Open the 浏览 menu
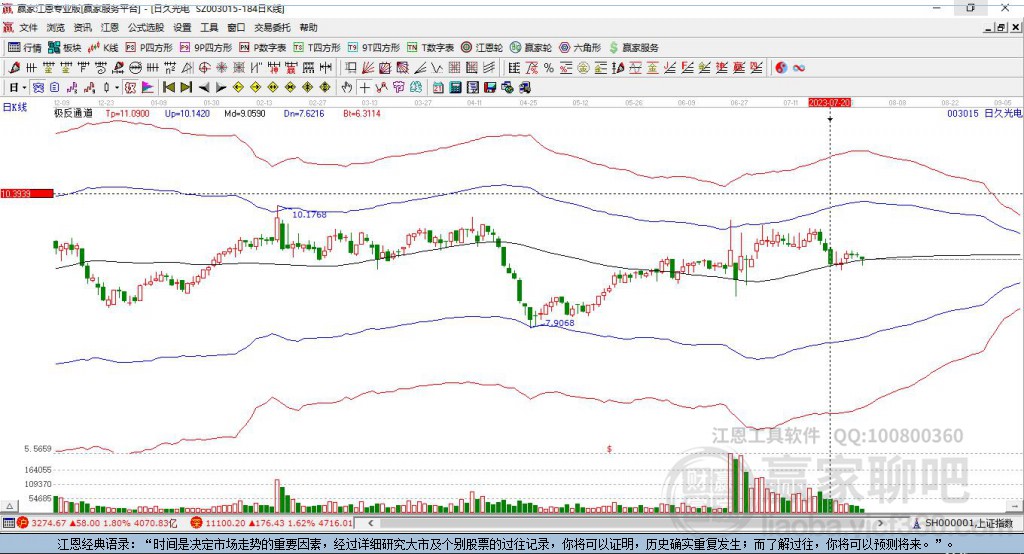 (x=55, y=27)
